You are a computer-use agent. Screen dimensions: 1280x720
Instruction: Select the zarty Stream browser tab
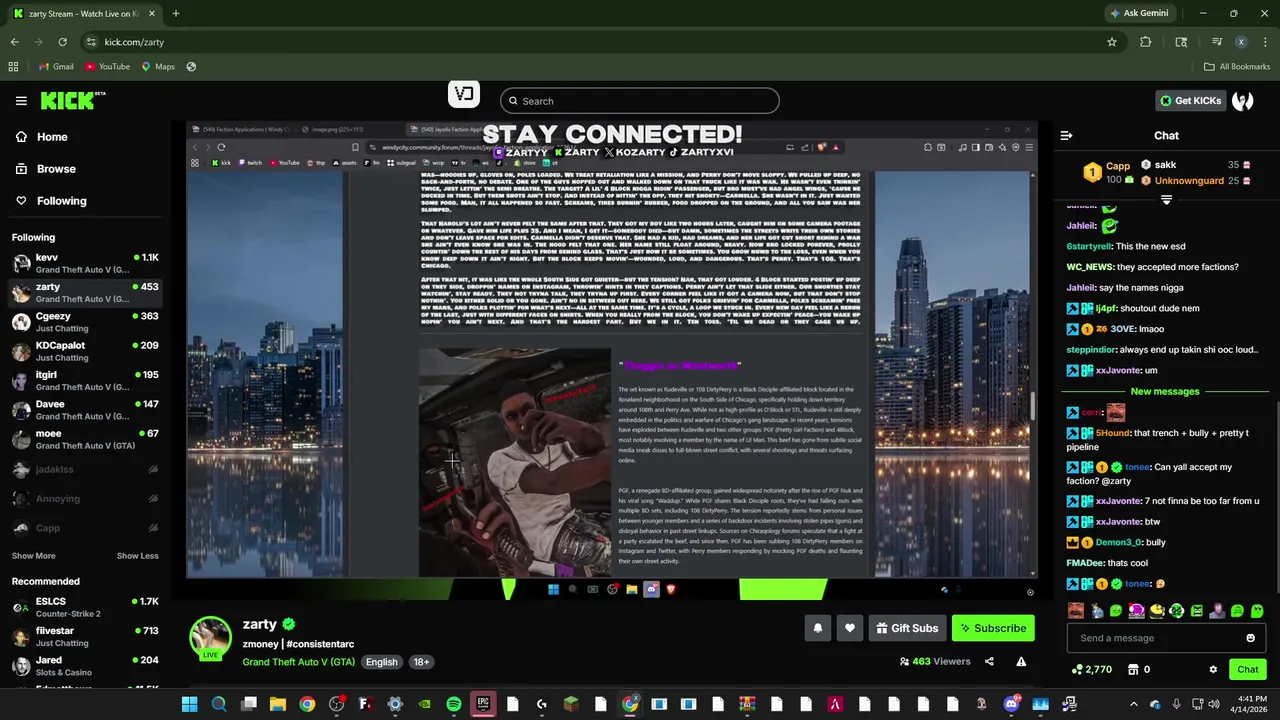(82, 13)
